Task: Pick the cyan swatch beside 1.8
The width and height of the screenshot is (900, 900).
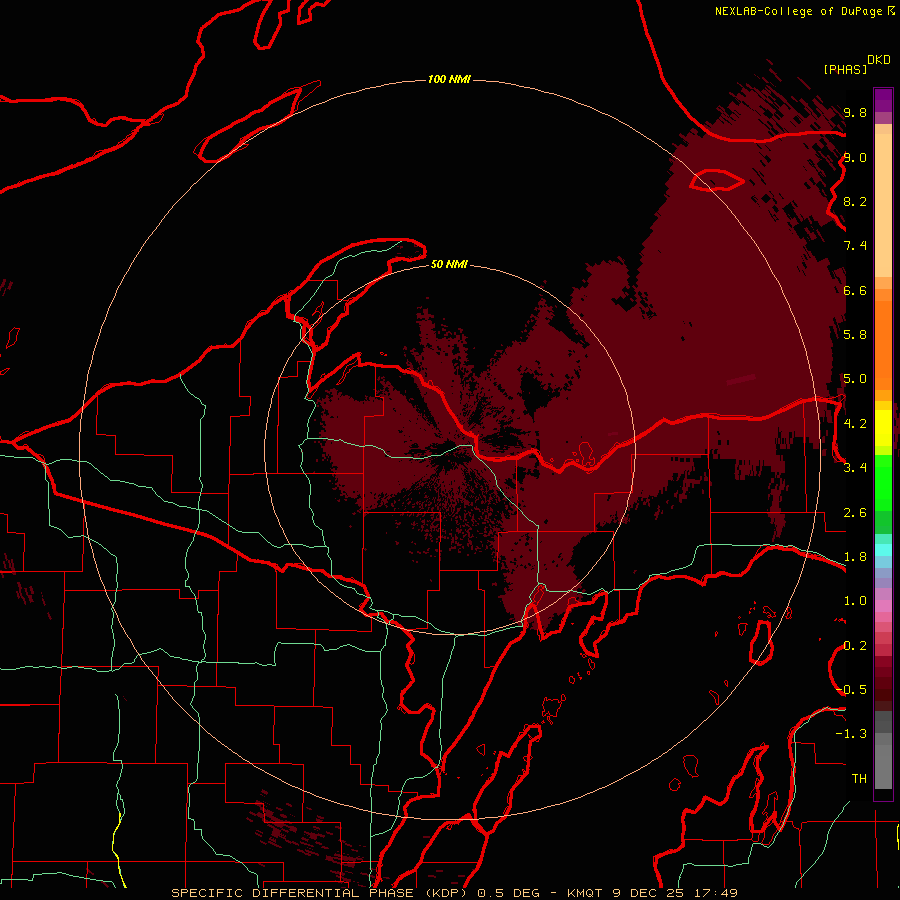Action: (x=883, y=550)
